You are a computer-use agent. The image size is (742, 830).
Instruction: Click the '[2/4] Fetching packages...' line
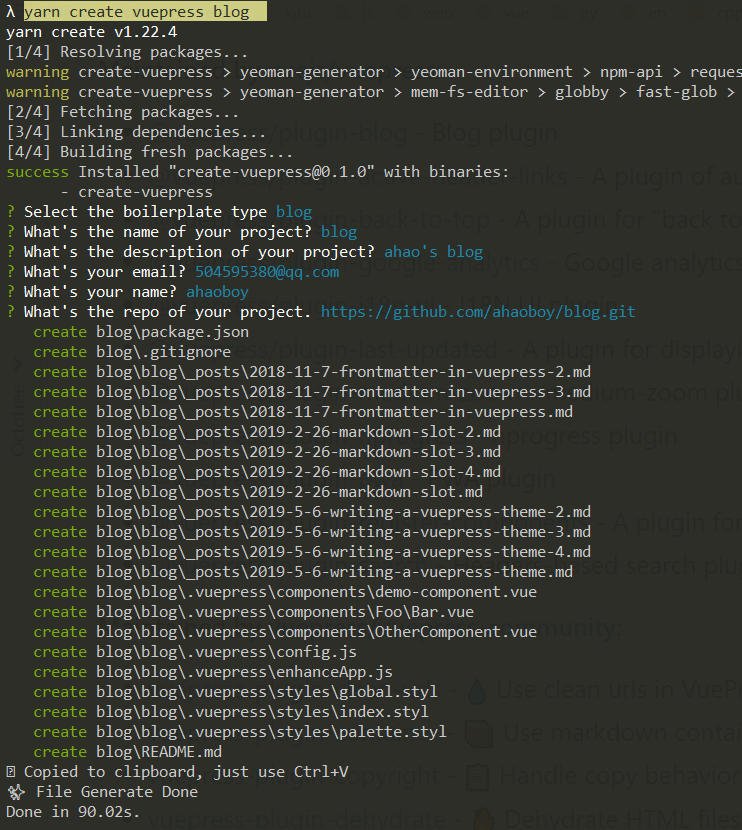click(x=123, y=112)
